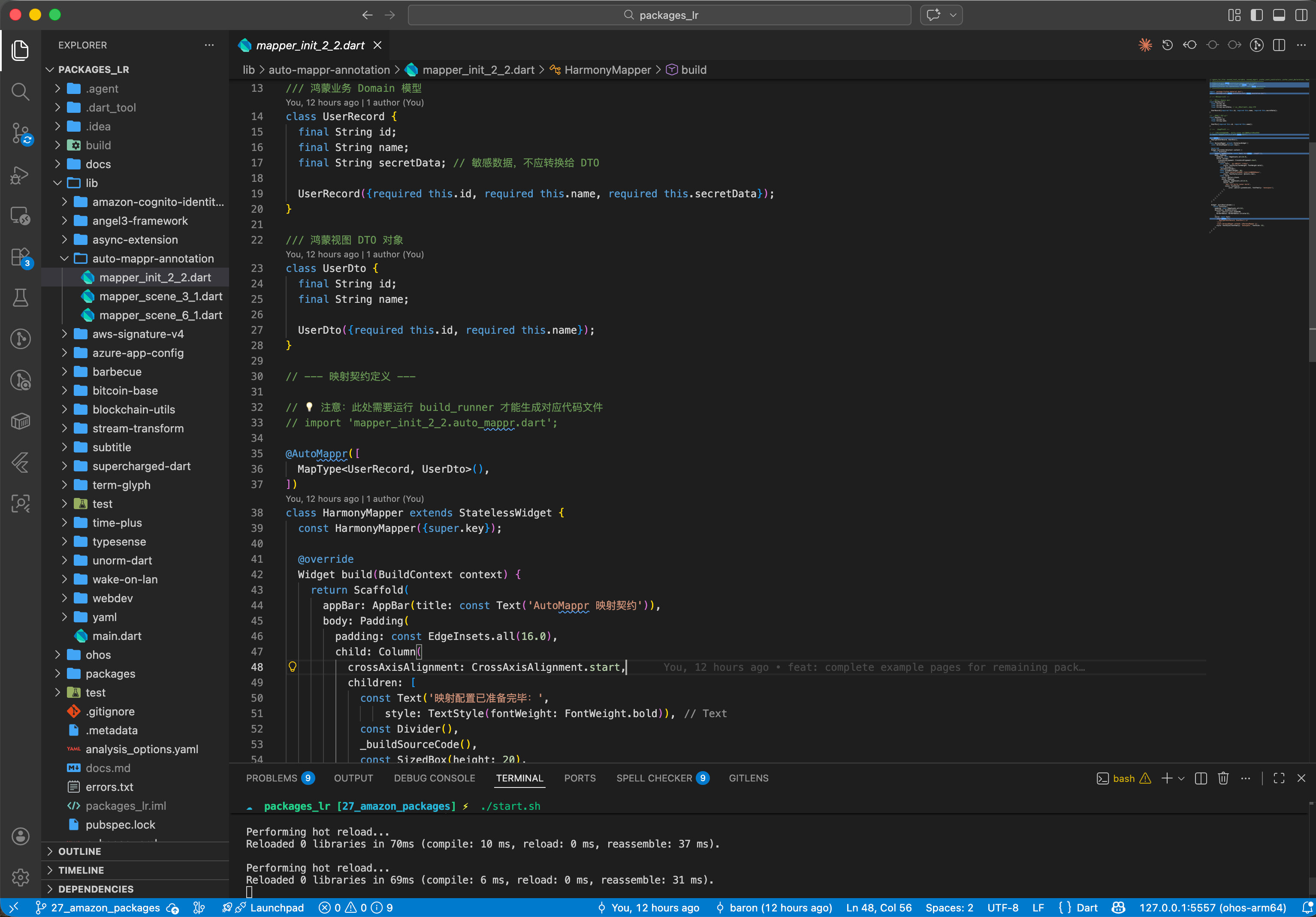Image resolution: width=1316 pixels, height=917 pixels.
Task: Open Remote Explorer view in activity bar
Action: 21,216
